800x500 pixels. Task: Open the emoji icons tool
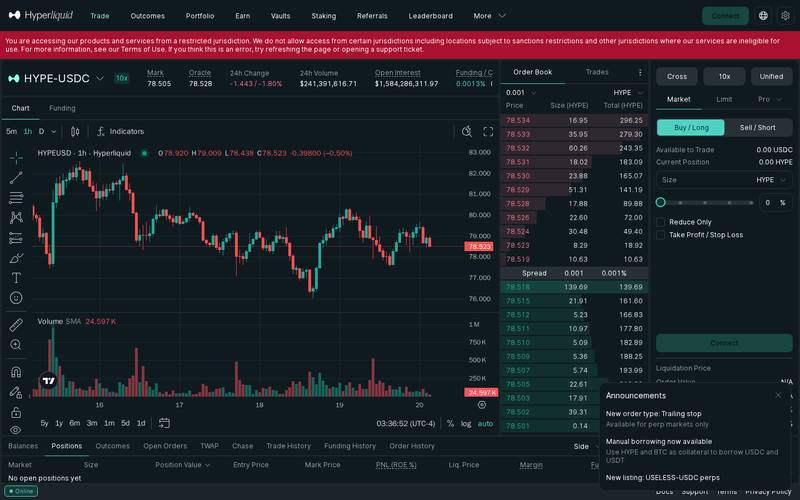(16, 297)
